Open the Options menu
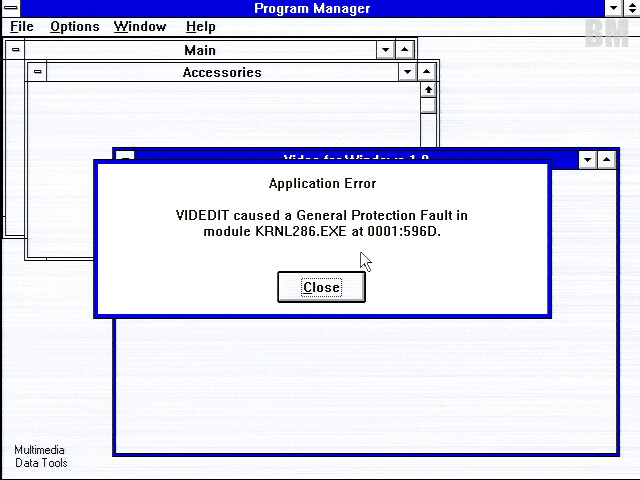 (75, 27)
